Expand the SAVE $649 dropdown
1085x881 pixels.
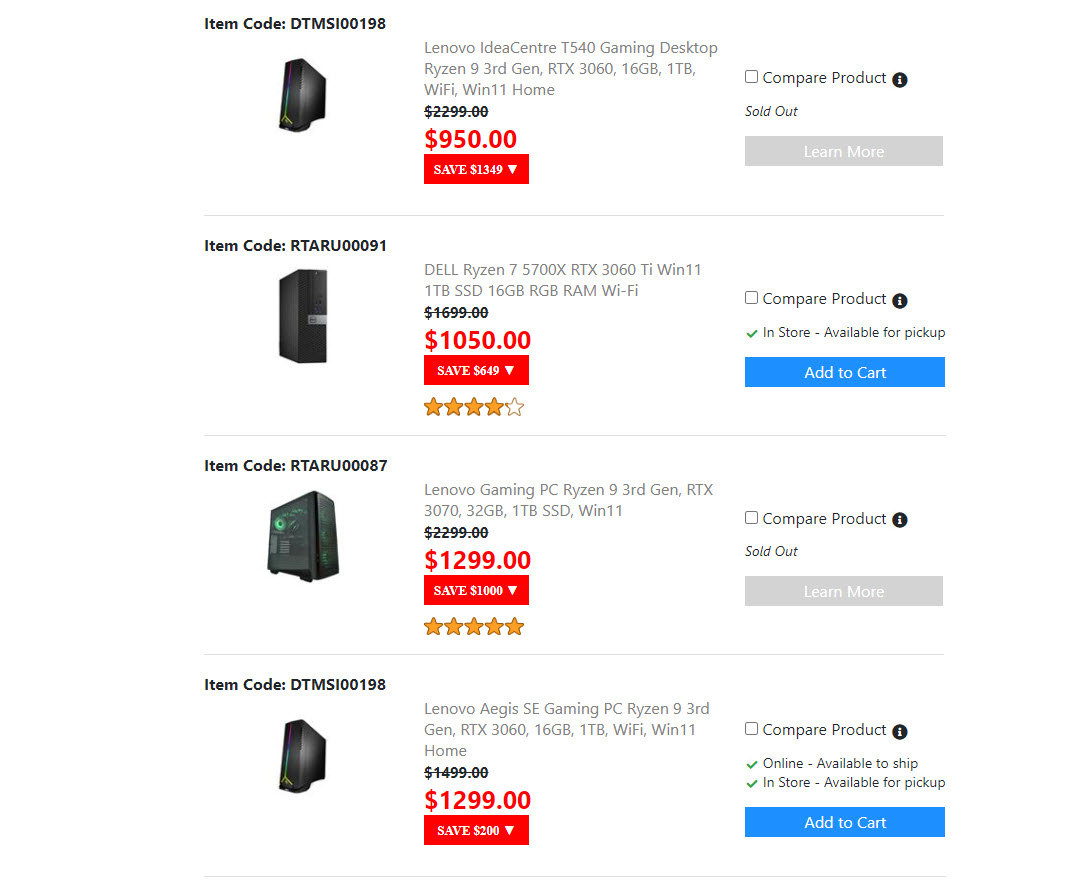(x=476, y=370)
